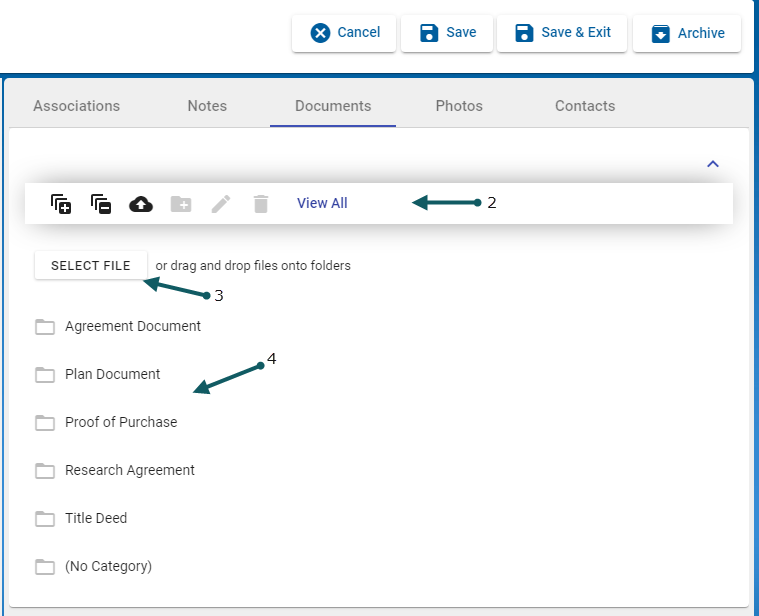This screenshot has width=759, height=616.
Task: Click the Agreement Document folder icon
Action: 45,326
